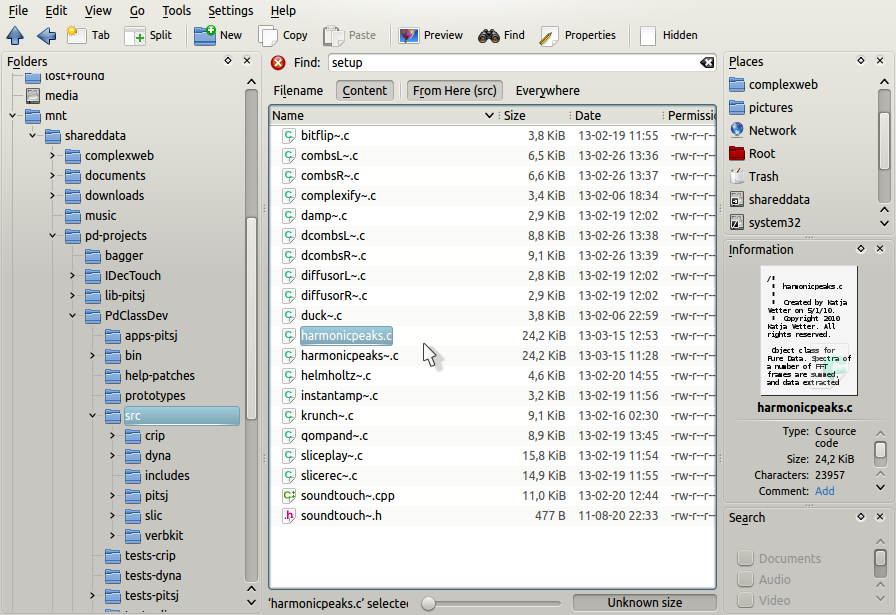
Task: Expand the complexweb folder tree node
Action: (53, 156)
